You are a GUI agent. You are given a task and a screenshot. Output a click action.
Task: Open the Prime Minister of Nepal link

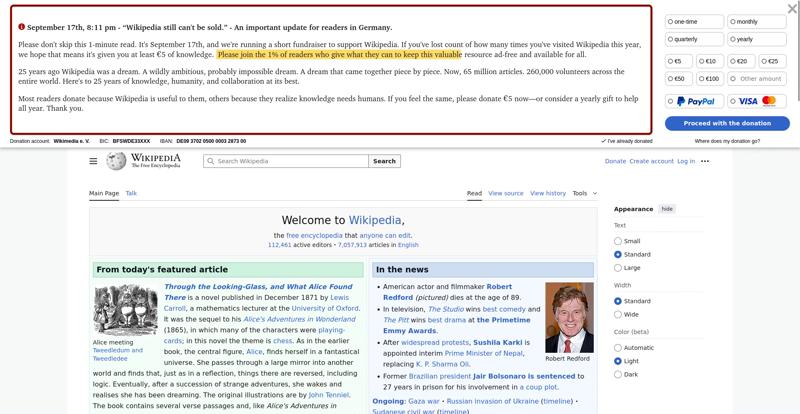pos(484,353)
